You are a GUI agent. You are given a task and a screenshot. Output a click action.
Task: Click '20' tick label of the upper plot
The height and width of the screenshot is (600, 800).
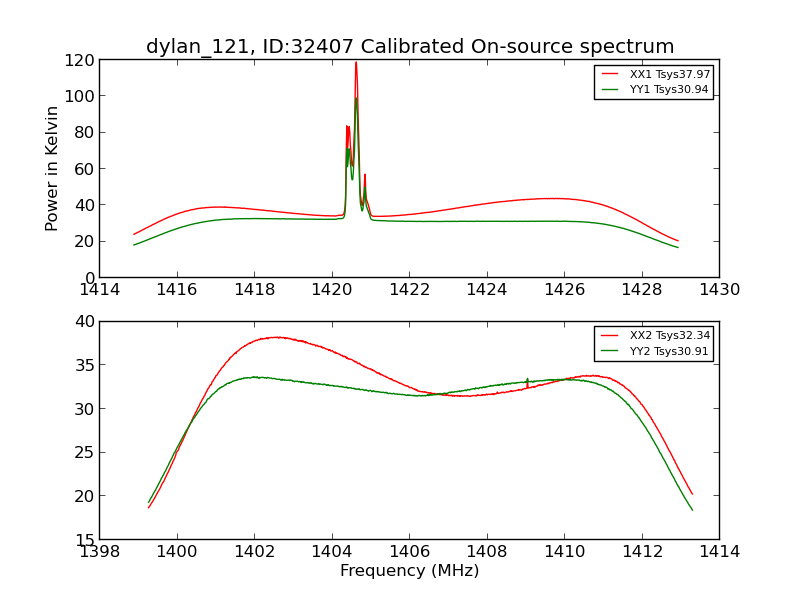[85, 241]
